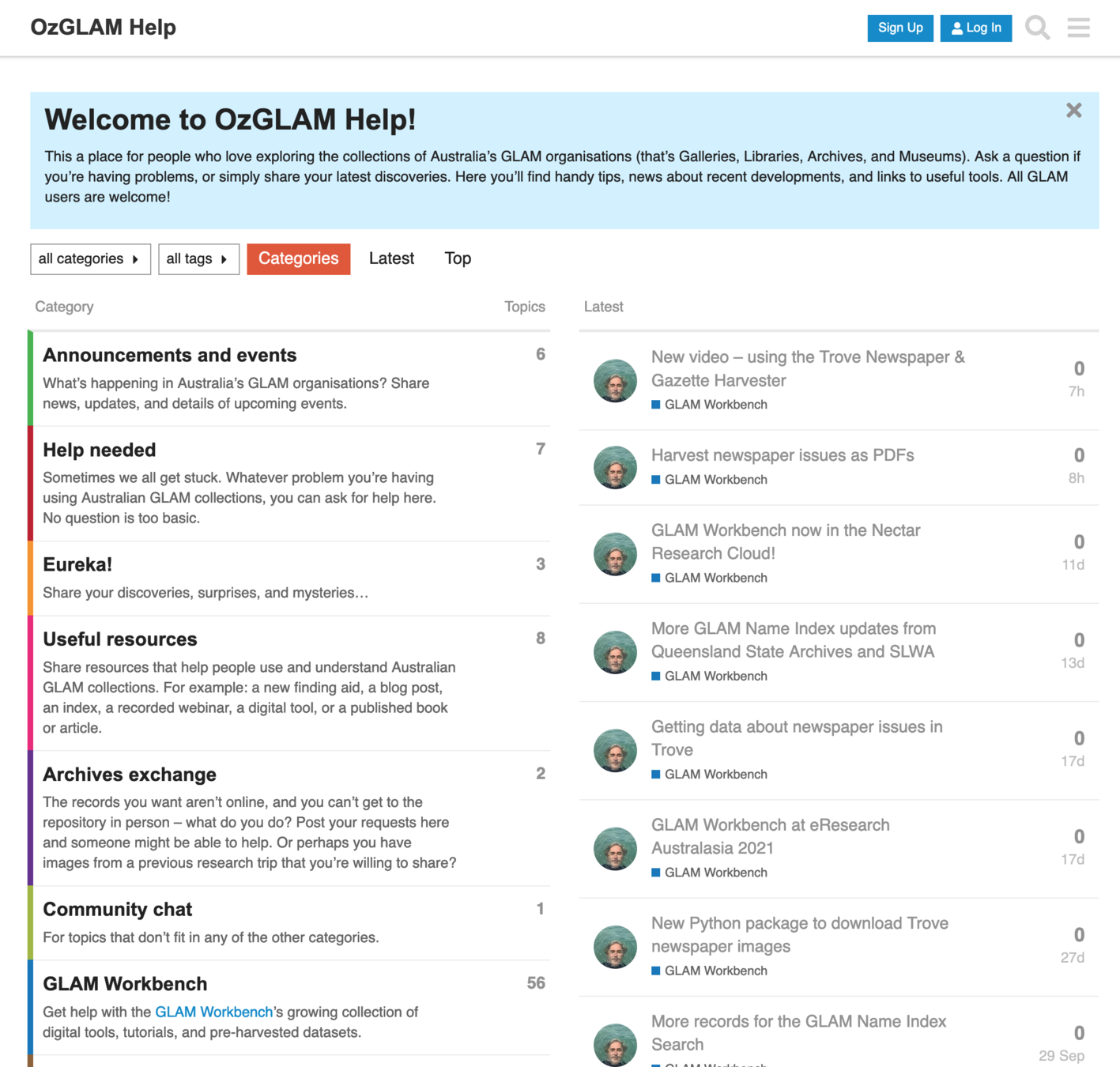Open the Eureka! category
This screenshot has height=1067, width=1120.
pyautogui.click(x=77, y=564)
